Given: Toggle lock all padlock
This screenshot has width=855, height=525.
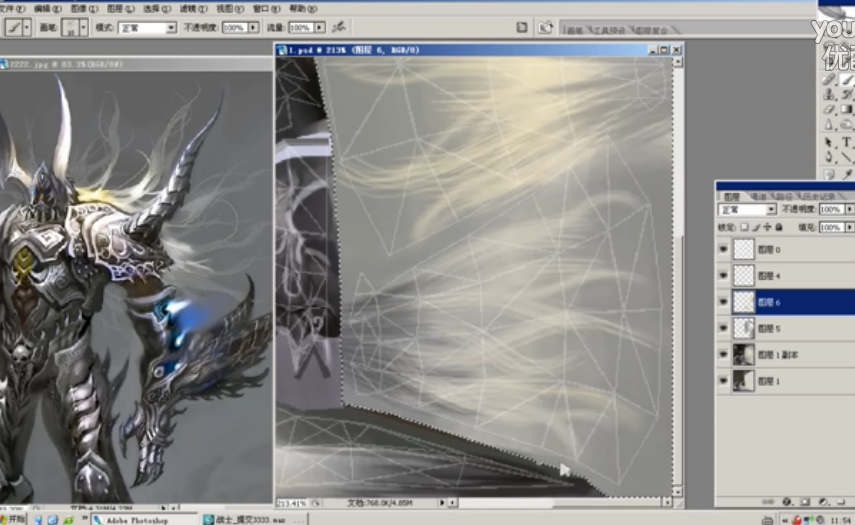Looking at the screenshot, I should pos(779,227).
